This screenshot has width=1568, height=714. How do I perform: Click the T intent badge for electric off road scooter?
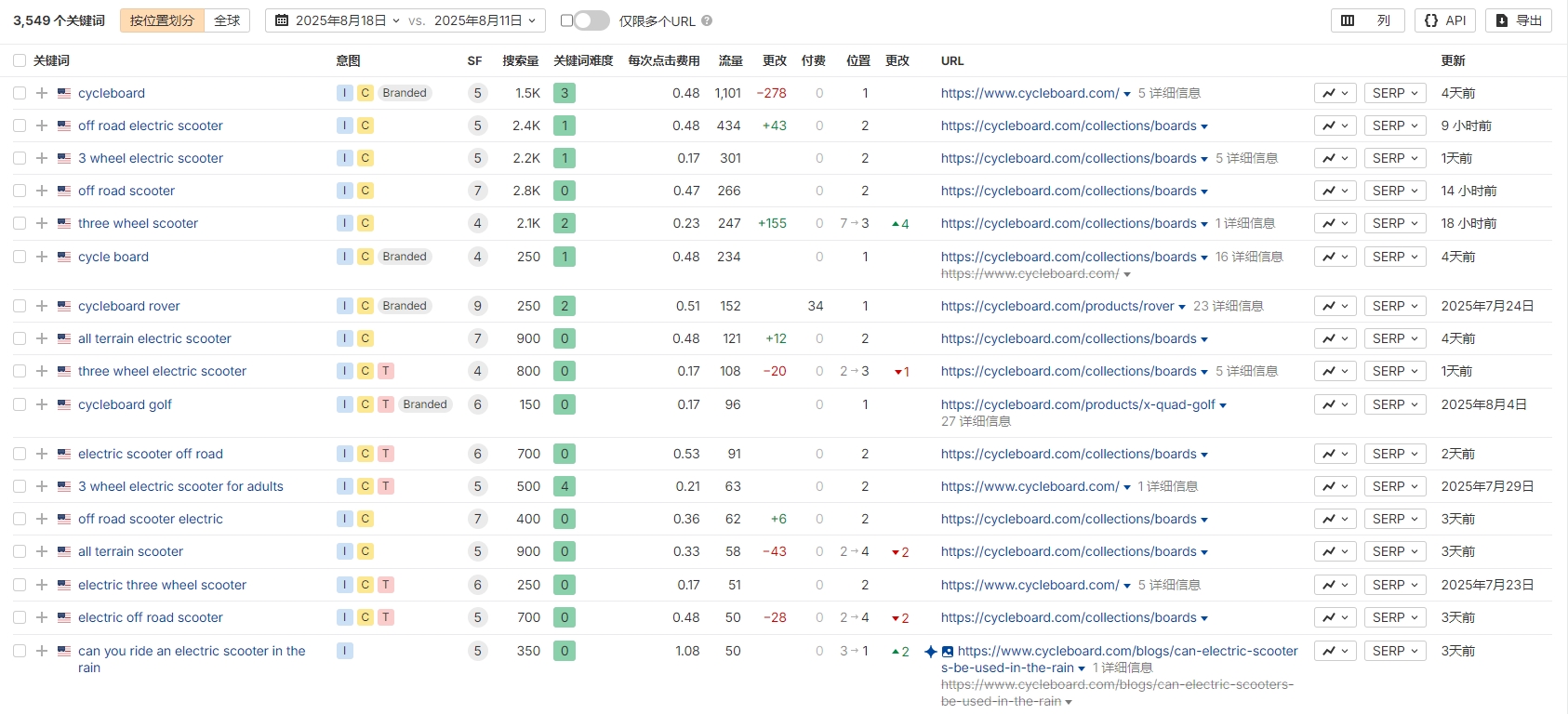pos(386,617)
